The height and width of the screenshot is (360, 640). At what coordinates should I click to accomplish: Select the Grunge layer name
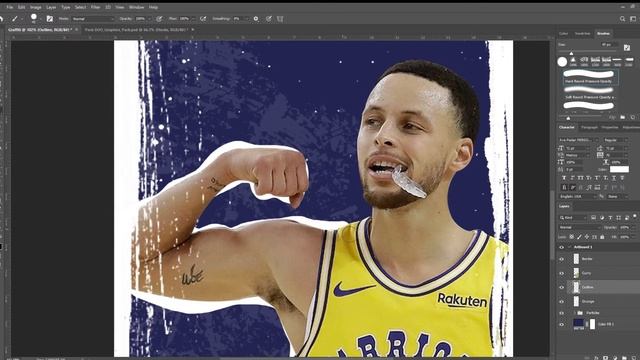point(588,302)
